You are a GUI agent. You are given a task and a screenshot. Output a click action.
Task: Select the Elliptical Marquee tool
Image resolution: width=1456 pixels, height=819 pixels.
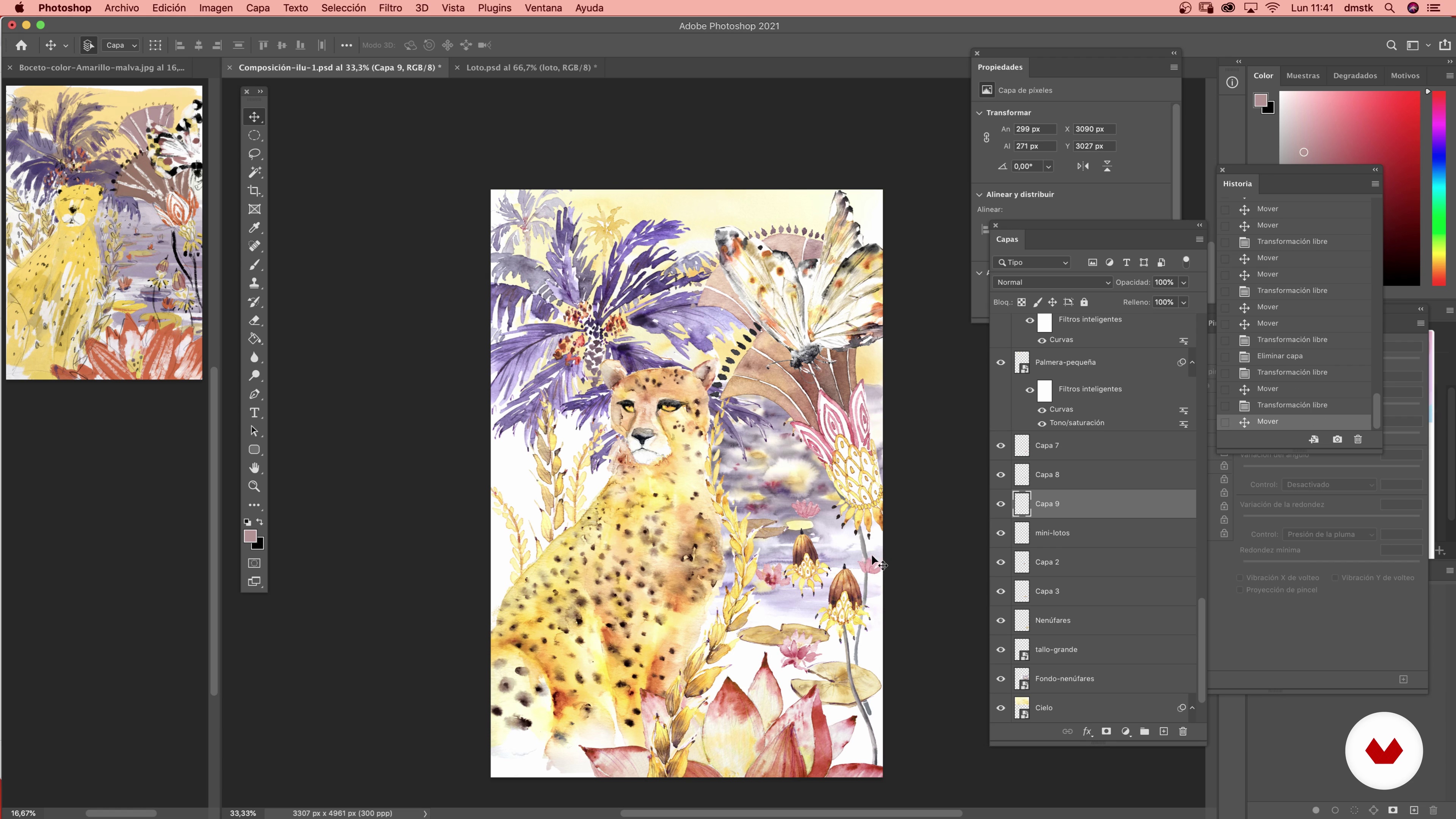pyautogui.click(x=254, y=136)
